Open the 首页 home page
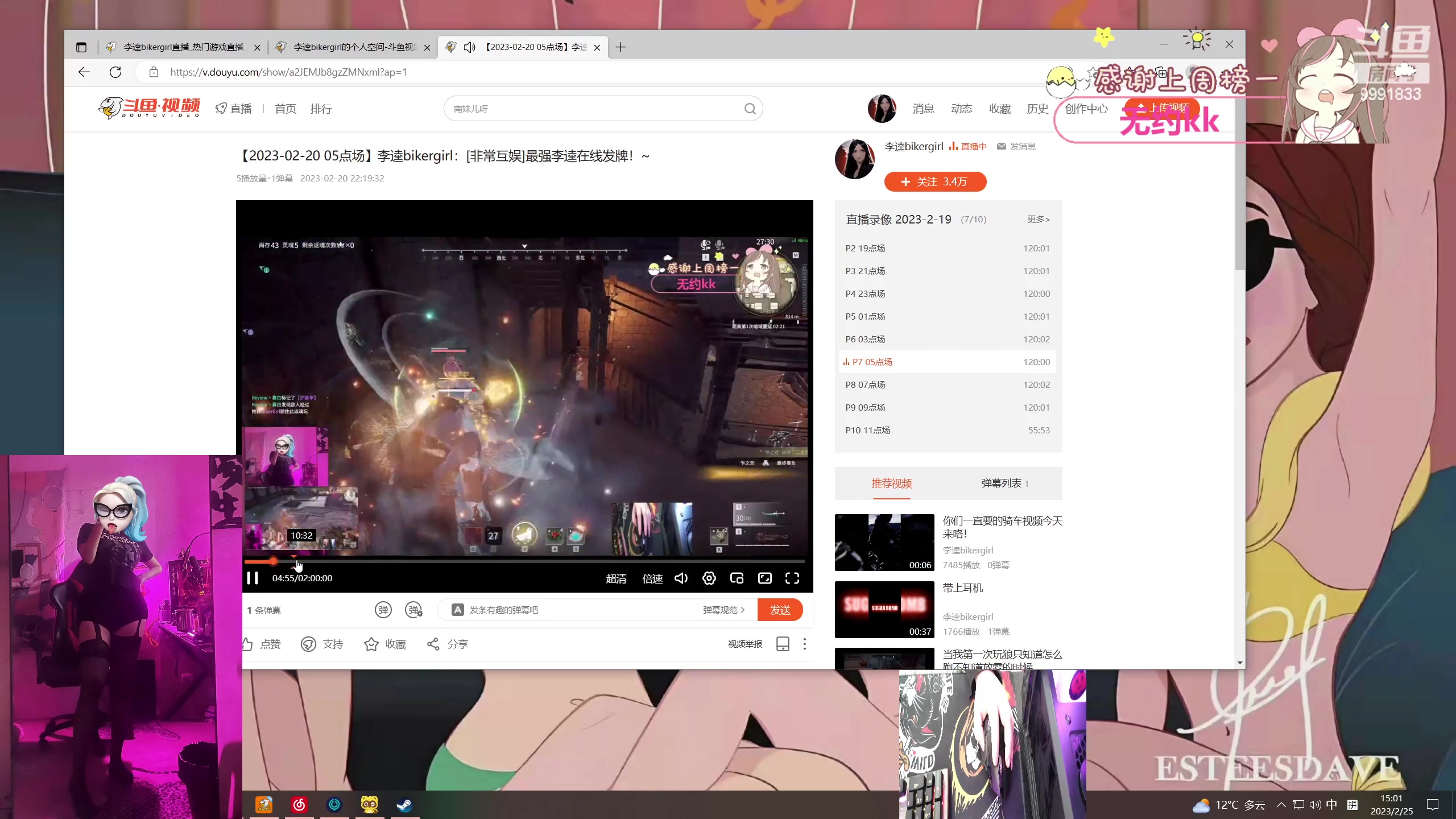This screenshot has height=819, width=1456. [286, 109]
